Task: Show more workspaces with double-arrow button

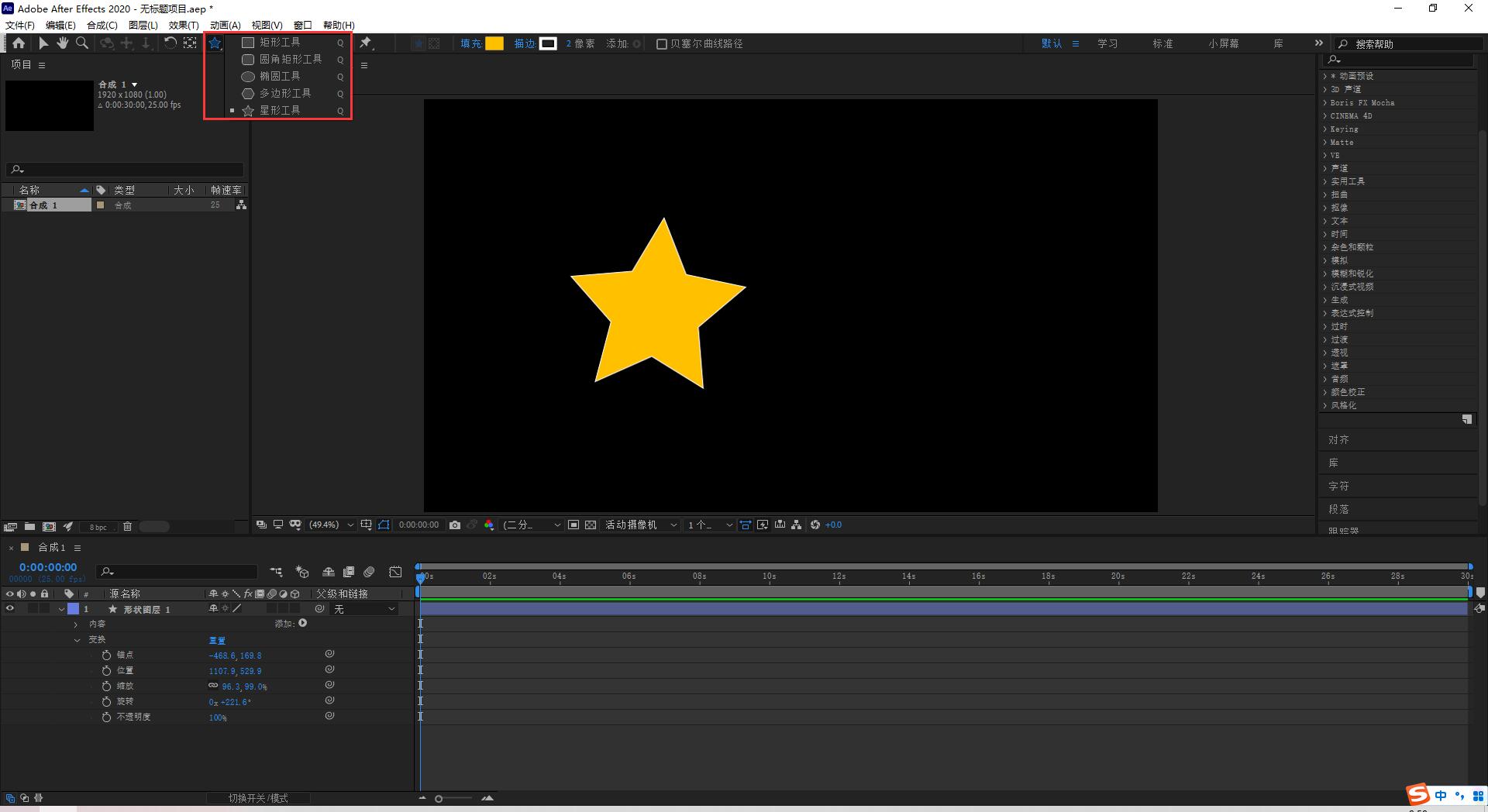Action: click(1319, 43)
